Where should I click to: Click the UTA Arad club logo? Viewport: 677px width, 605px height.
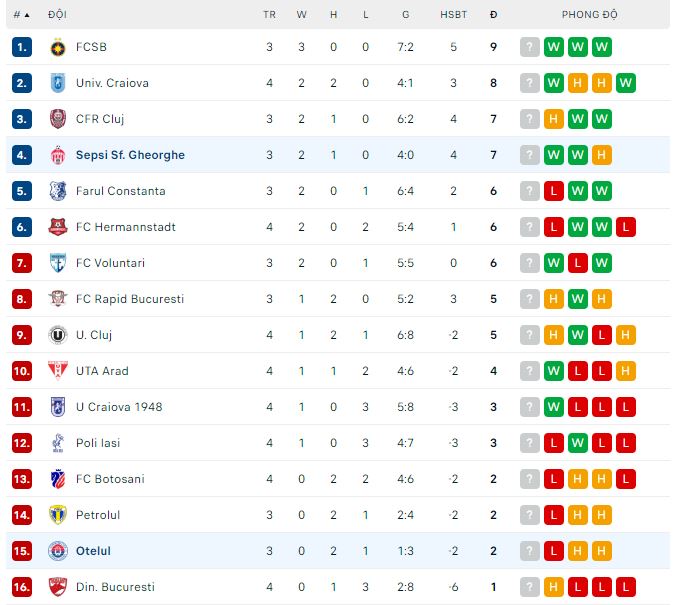[57, 371]
